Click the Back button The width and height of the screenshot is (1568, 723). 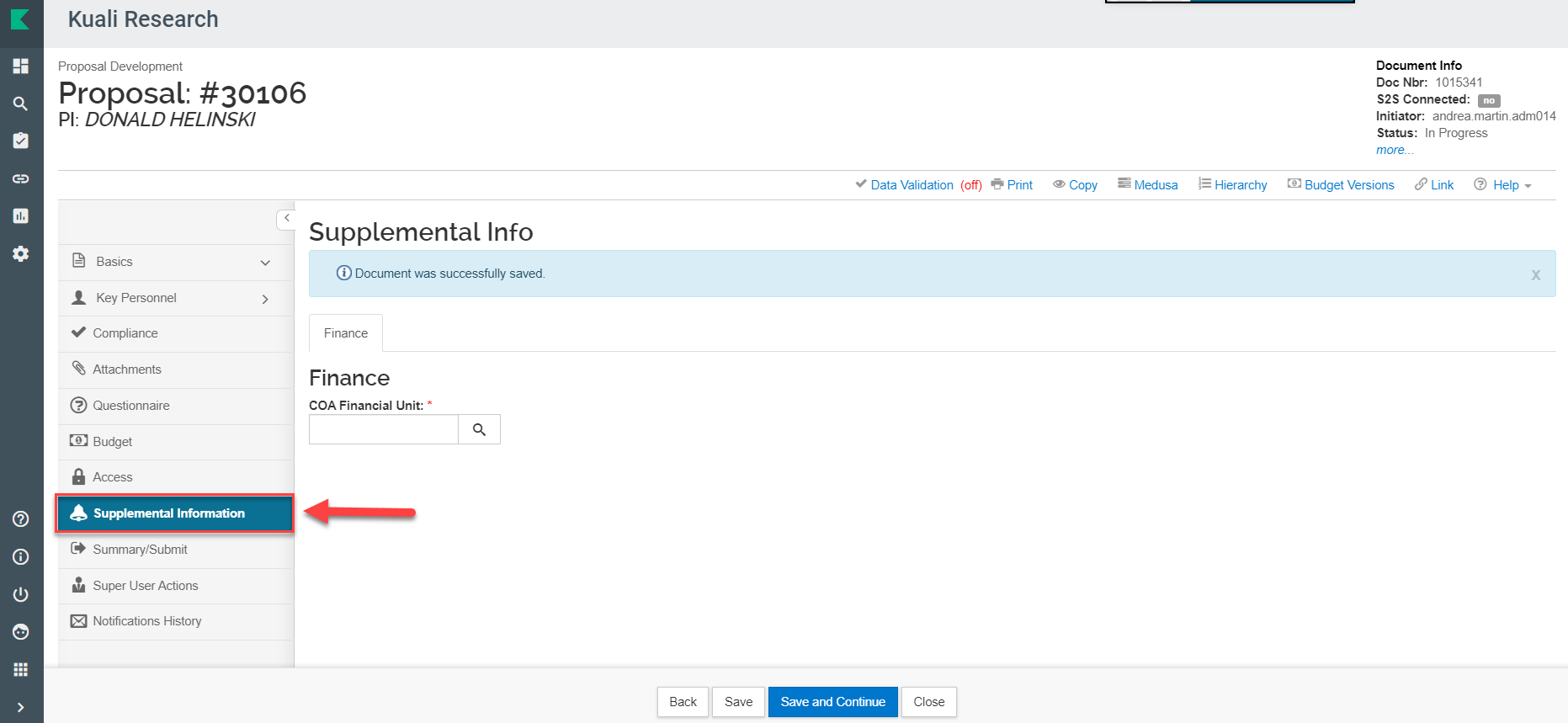click(x=683, y=702)
